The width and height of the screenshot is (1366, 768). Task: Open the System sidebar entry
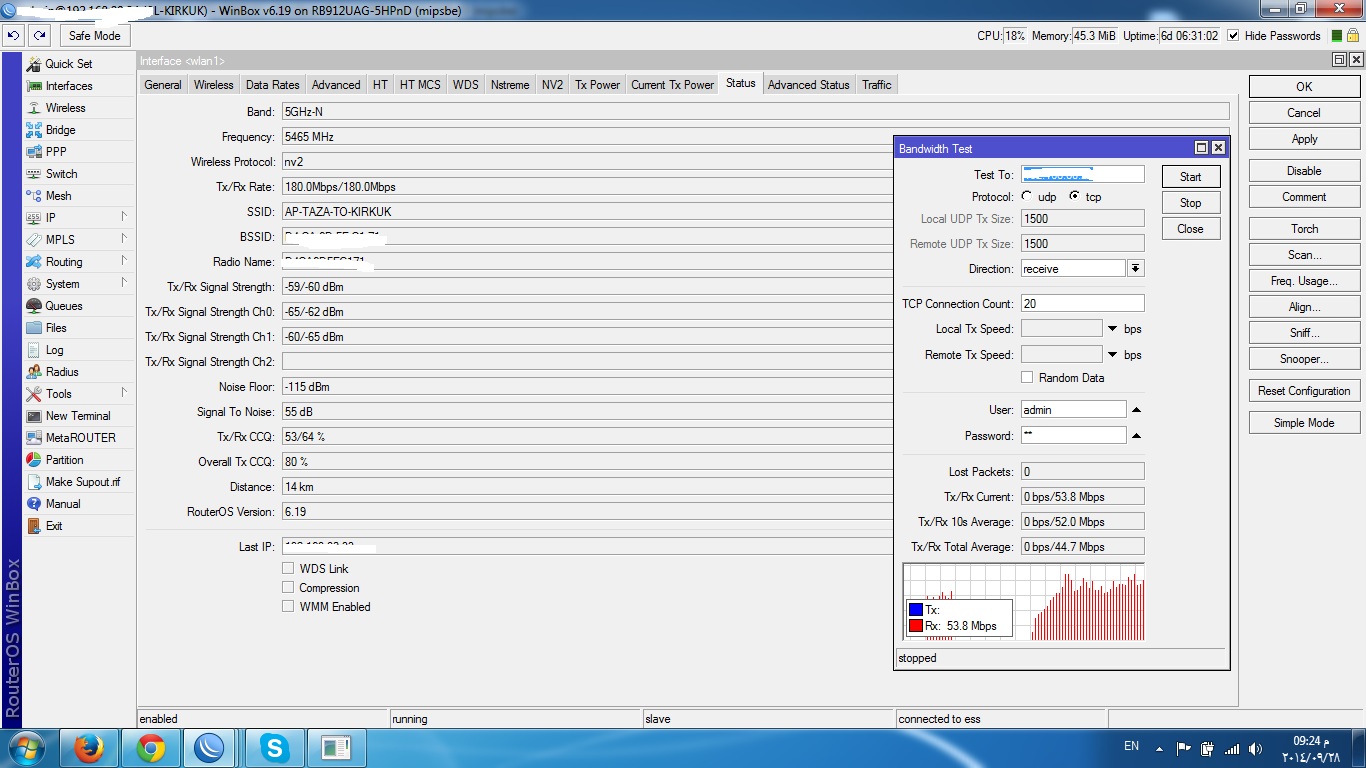pyautogui.click(x=62, y=283)
